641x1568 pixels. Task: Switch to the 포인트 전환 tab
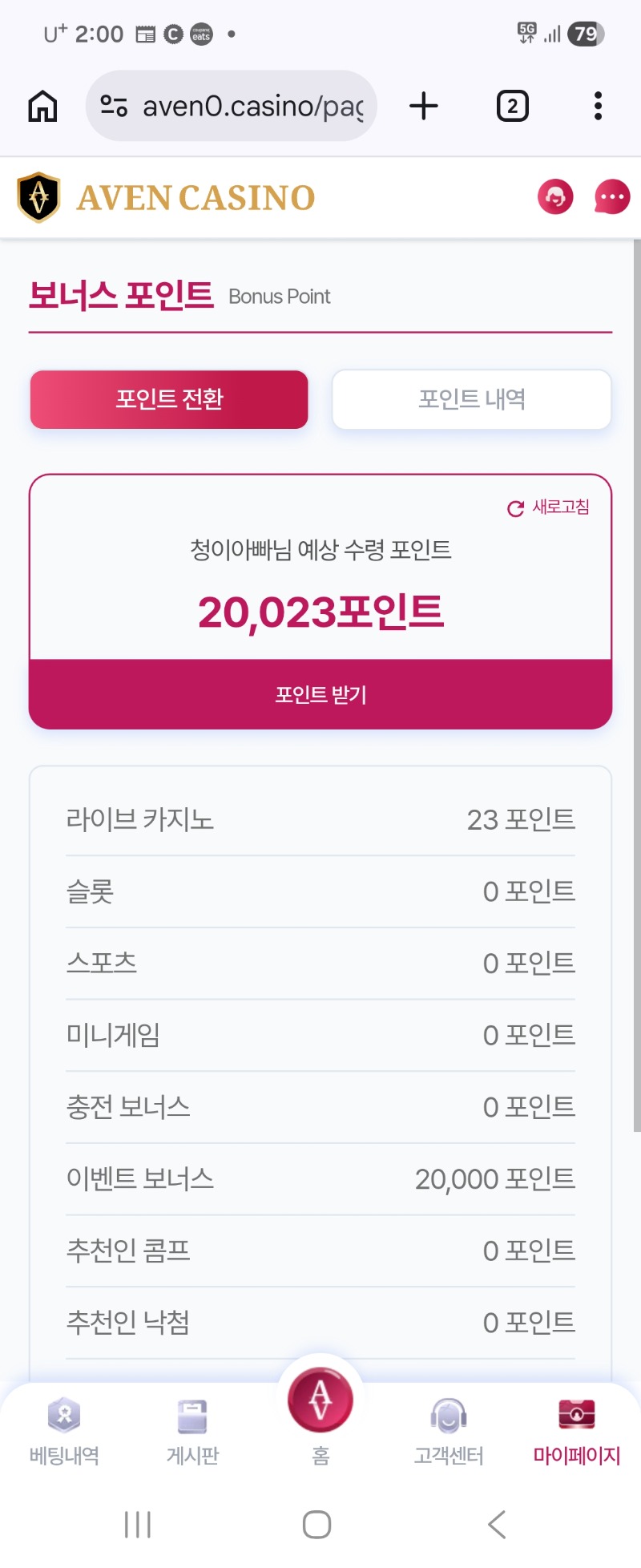pyautogui.click(x=169, y=399)
